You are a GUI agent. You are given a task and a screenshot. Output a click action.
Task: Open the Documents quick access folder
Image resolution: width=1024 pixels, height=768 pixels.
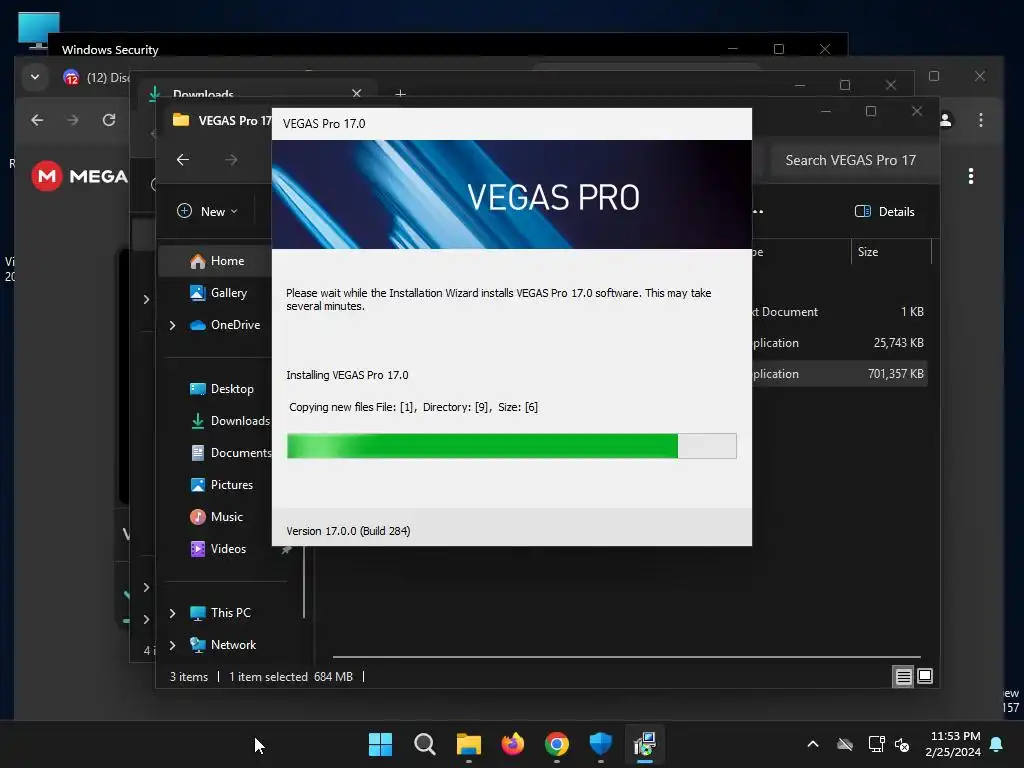(229, 453)
